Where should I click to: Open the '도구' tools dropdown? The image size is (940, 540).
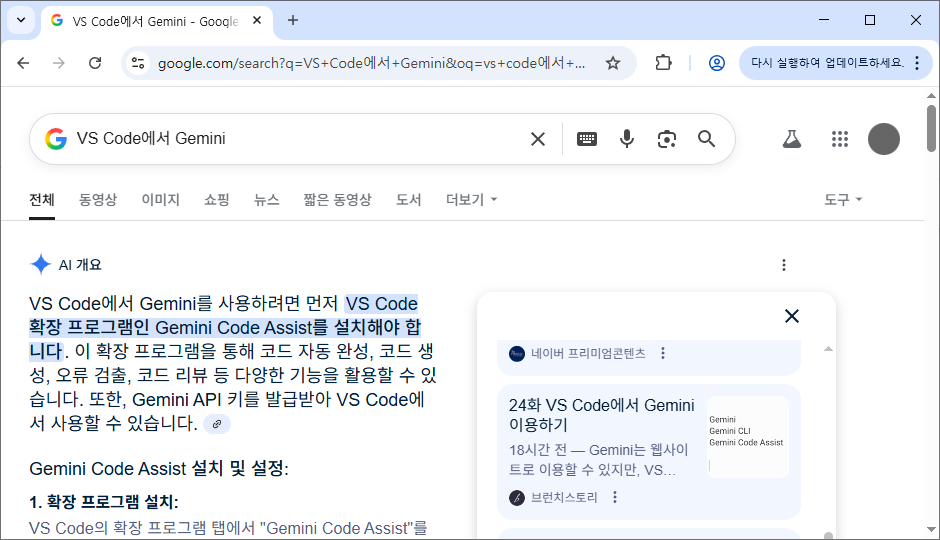843,200
